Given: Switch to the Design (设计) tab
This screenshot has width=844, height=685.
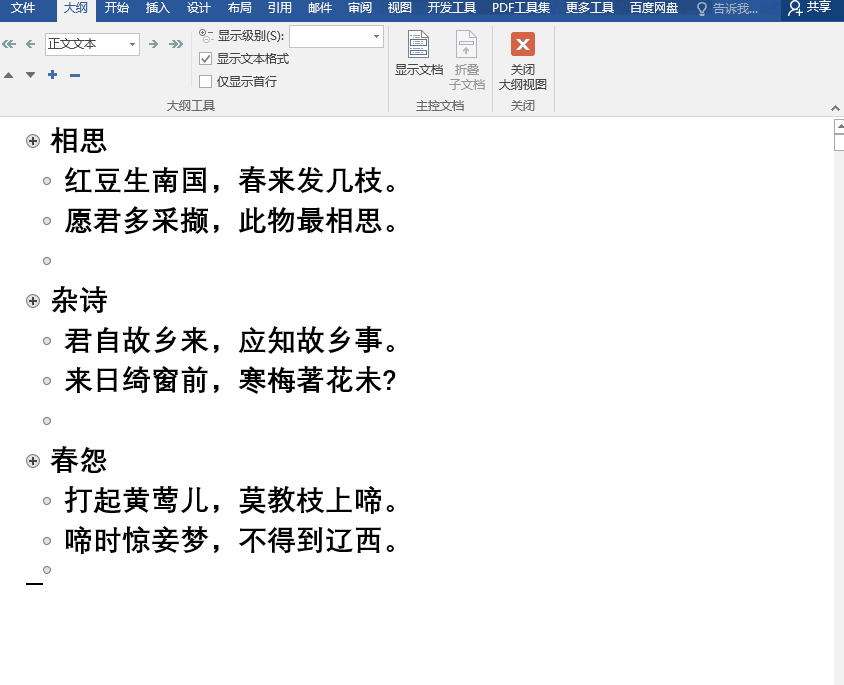Looking at the screenshot, I should 199,8.
